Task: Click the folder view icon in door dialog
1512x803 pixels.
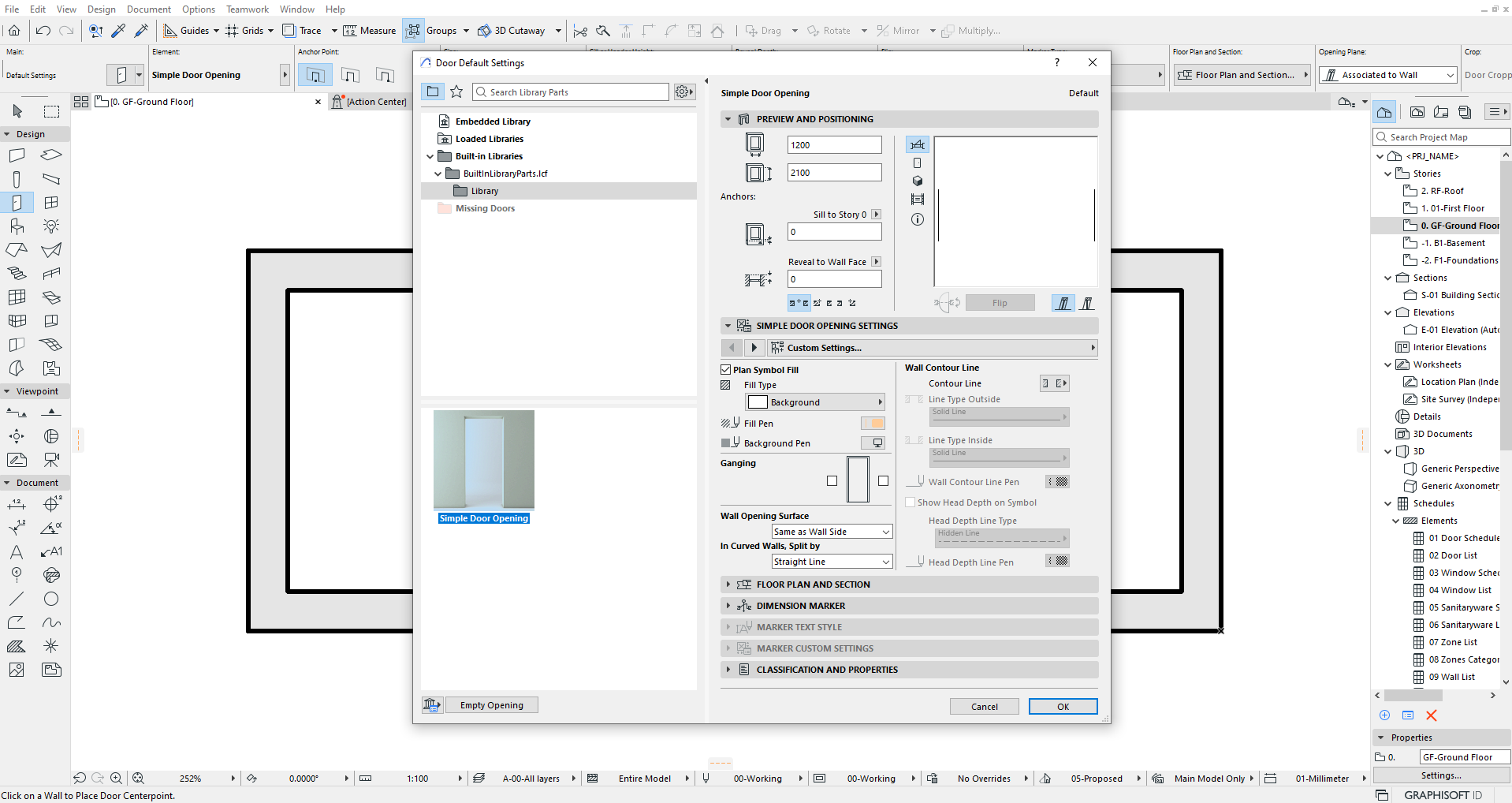Action: (x=433, y=92)
